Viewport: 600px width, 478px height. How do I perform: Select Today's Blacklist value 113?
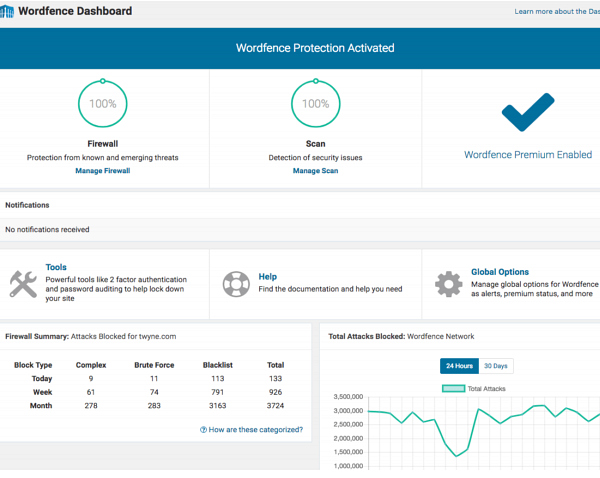pyautogui.click(x=217, y=378)
